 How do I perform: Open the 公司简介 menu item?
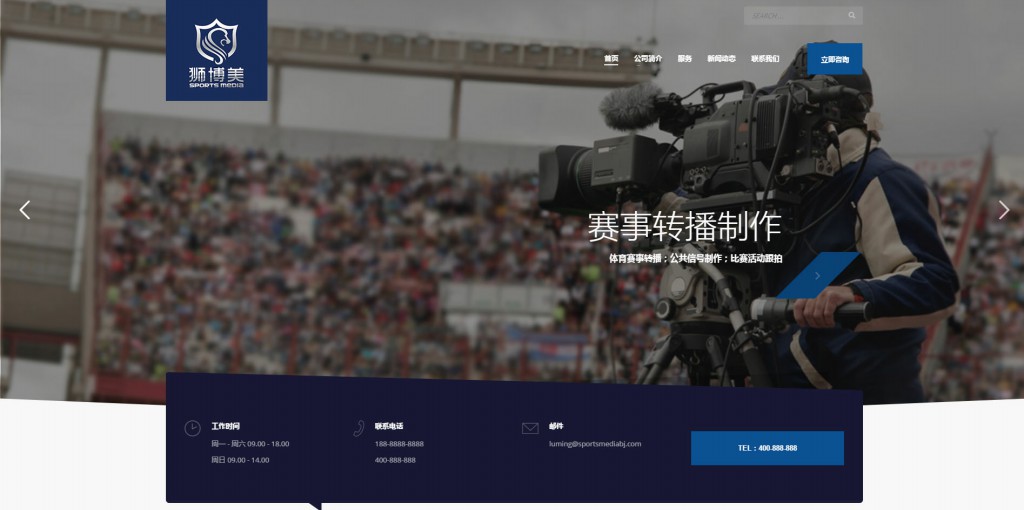point(648,59)
